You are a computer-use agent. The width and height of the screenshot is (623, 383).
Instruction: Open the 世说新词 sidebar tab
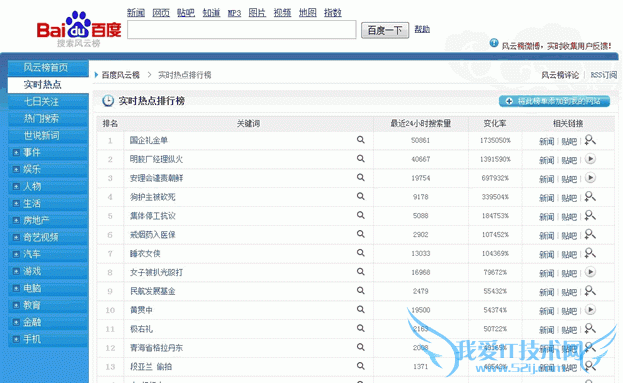(48, 136)
